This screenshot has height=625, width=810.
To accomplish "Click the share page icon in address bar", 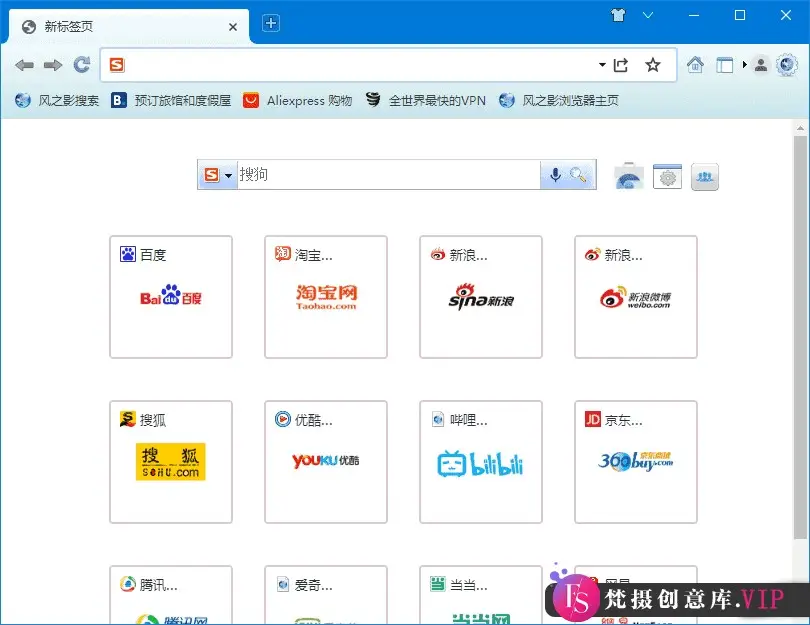I will tap(620, 65).
